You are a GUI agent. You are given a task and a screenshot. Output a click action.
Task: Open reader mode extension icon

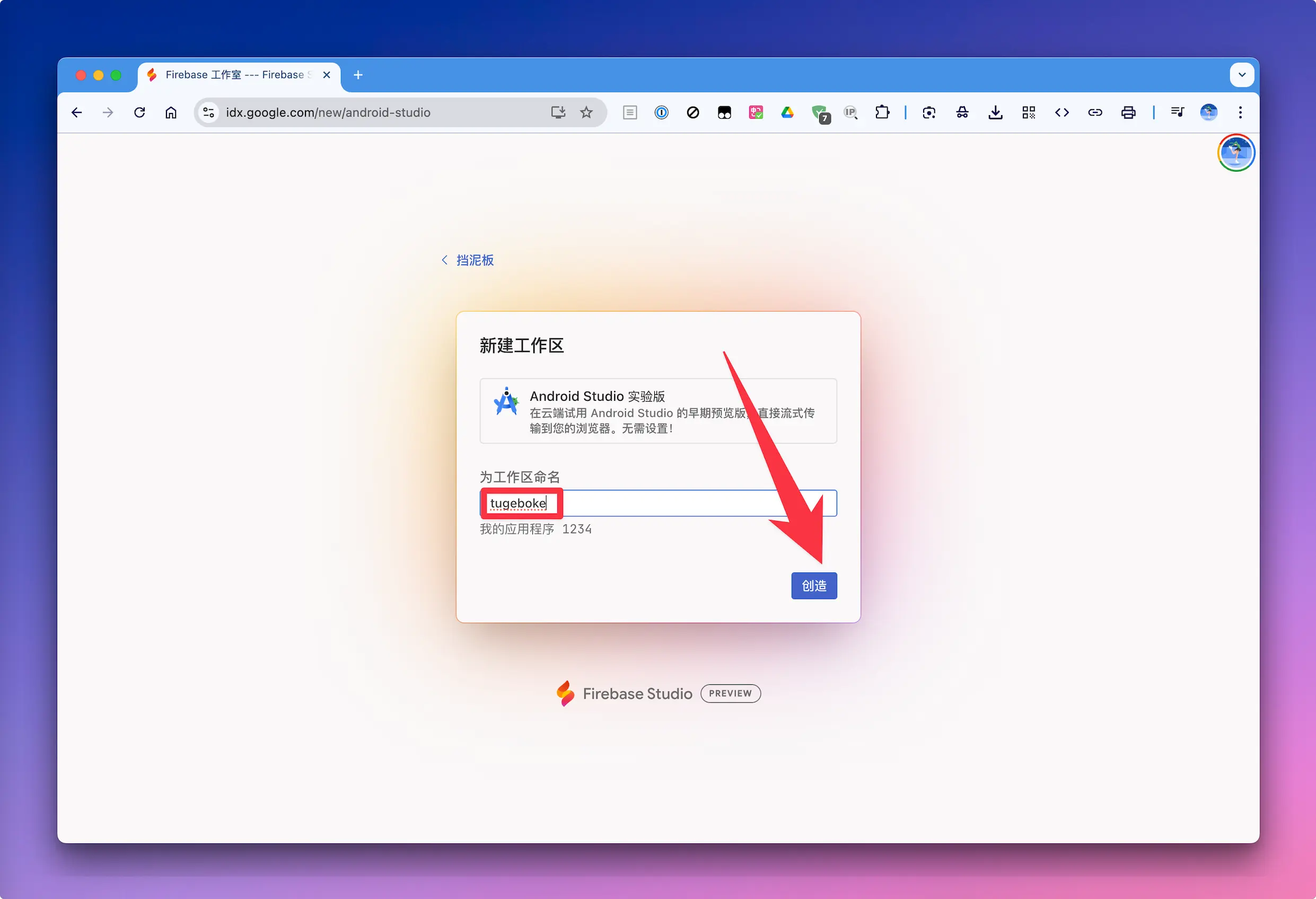point(630,113)
